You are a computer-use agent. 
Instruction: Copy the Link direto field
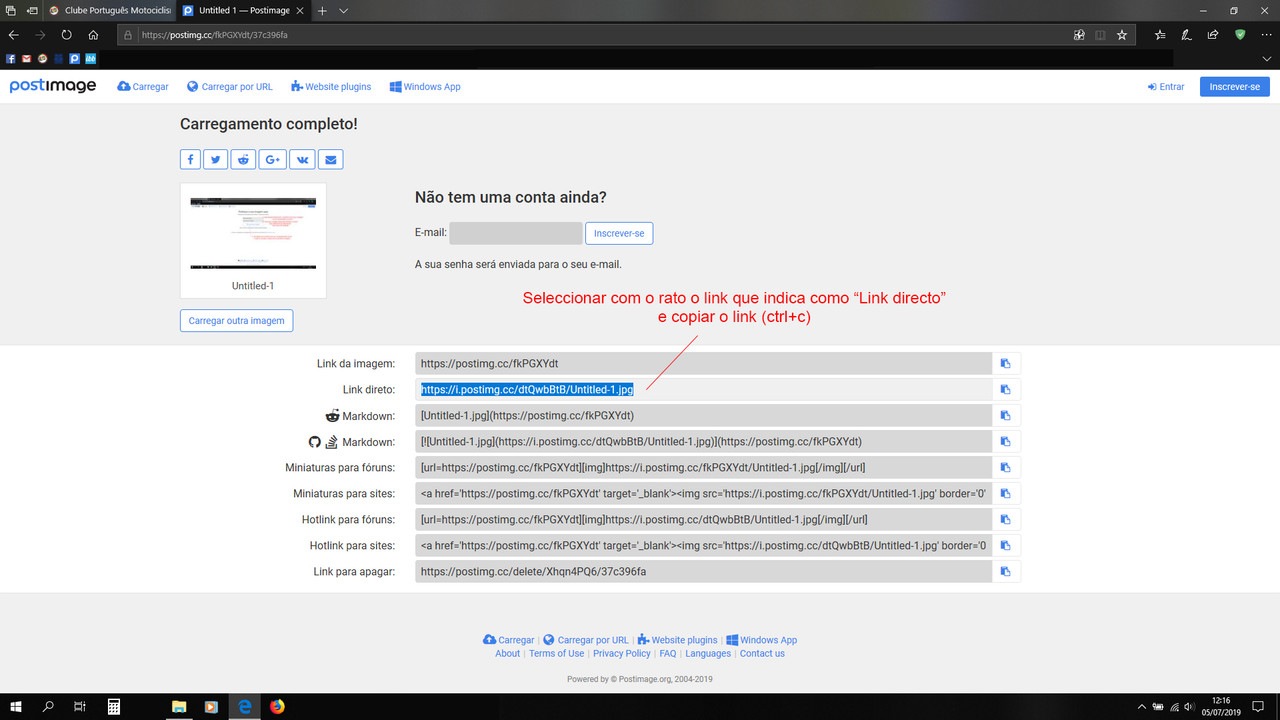point(1006,389)
